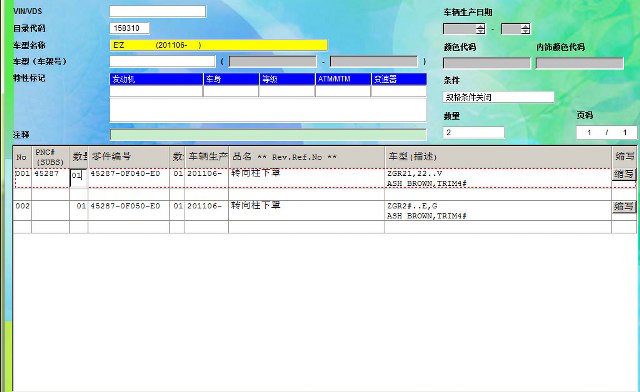The image size is (640, 392).
Task: Focus the 车型(车架号) white input box
Action: [x=162, y=61]
